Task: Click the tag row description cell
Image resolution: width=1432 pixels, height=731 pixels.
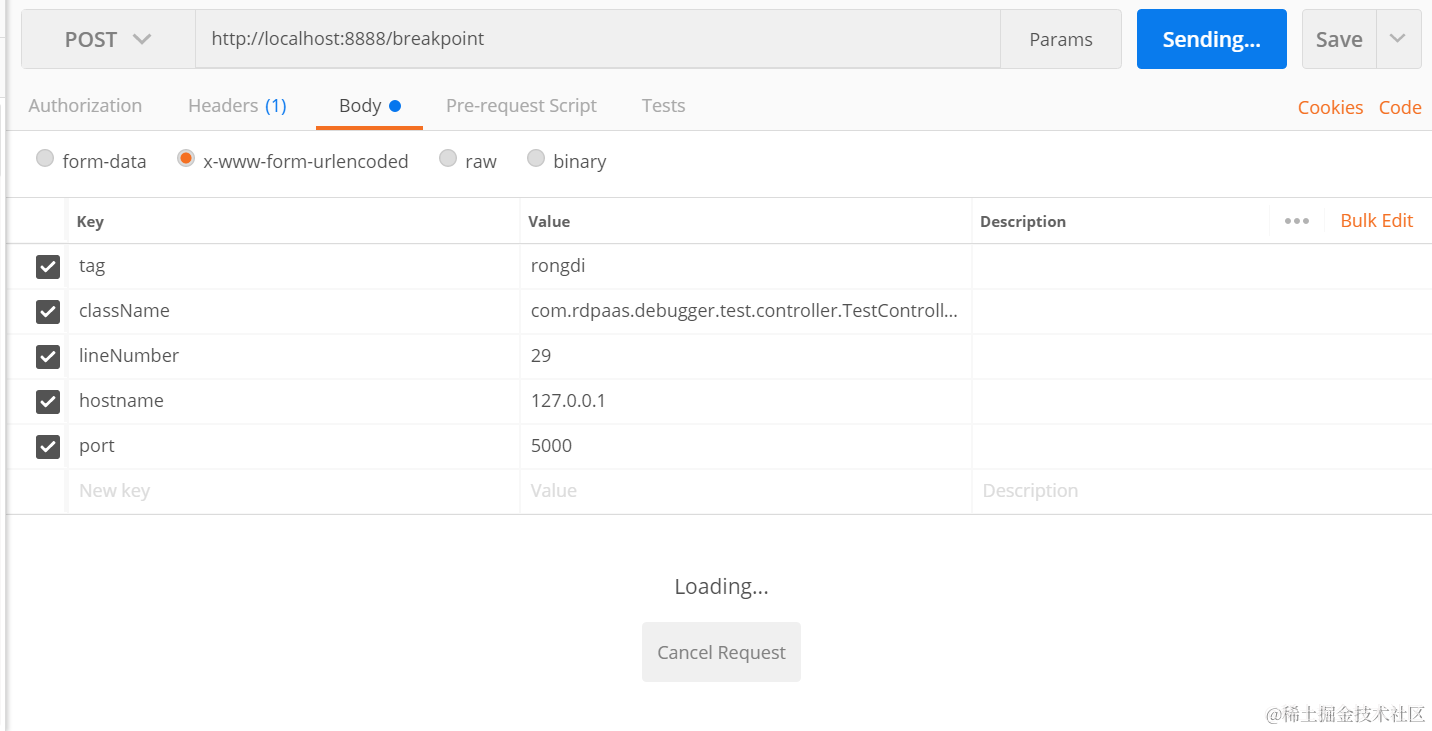Action: [1202, 266]
